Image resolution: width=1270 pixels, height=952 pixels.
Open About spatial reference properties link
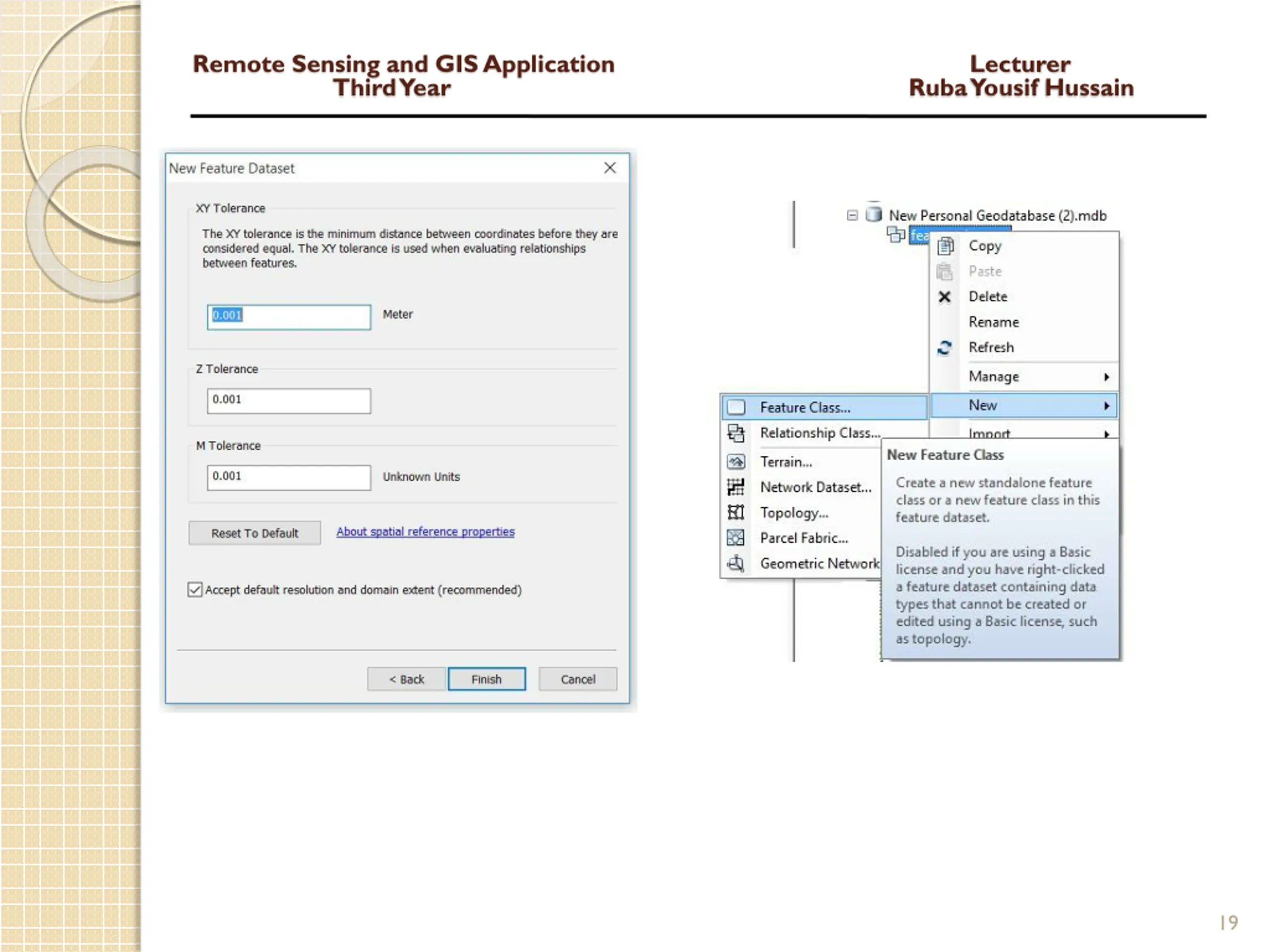(x=426, y=532)
